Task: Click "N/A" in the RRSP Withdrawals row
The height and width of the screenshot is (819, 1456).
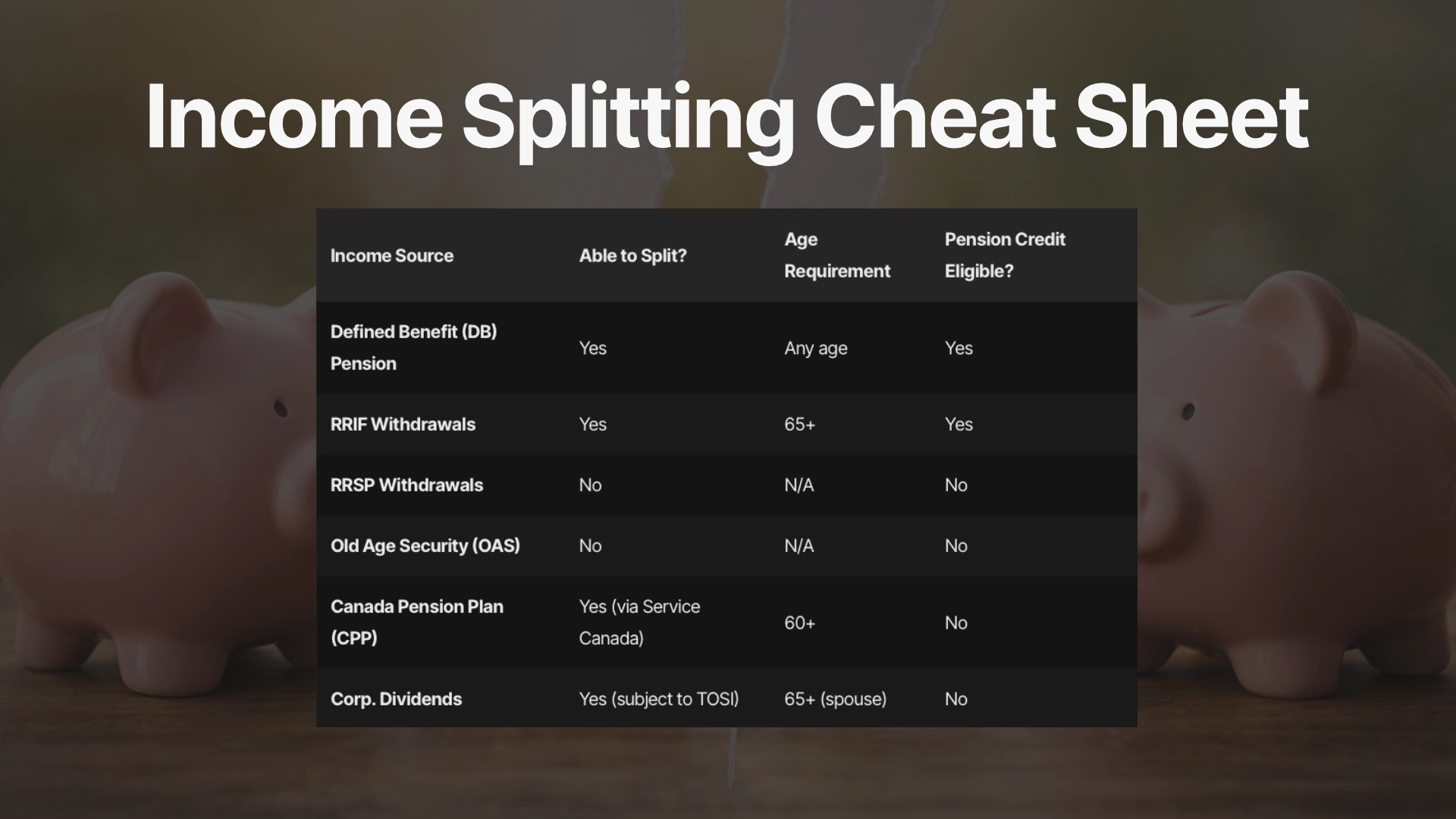Action: (799, 485)
